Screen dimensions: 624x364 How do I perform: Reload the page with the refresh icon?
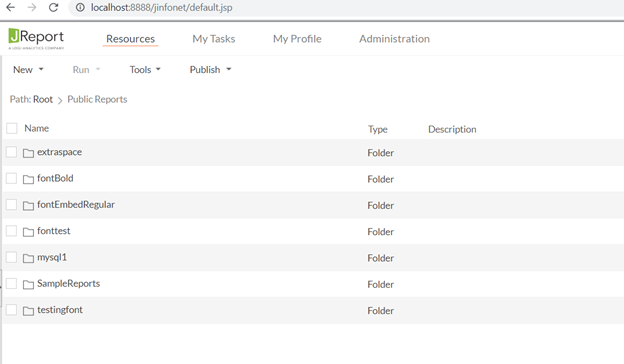click(x=53, y=7)
